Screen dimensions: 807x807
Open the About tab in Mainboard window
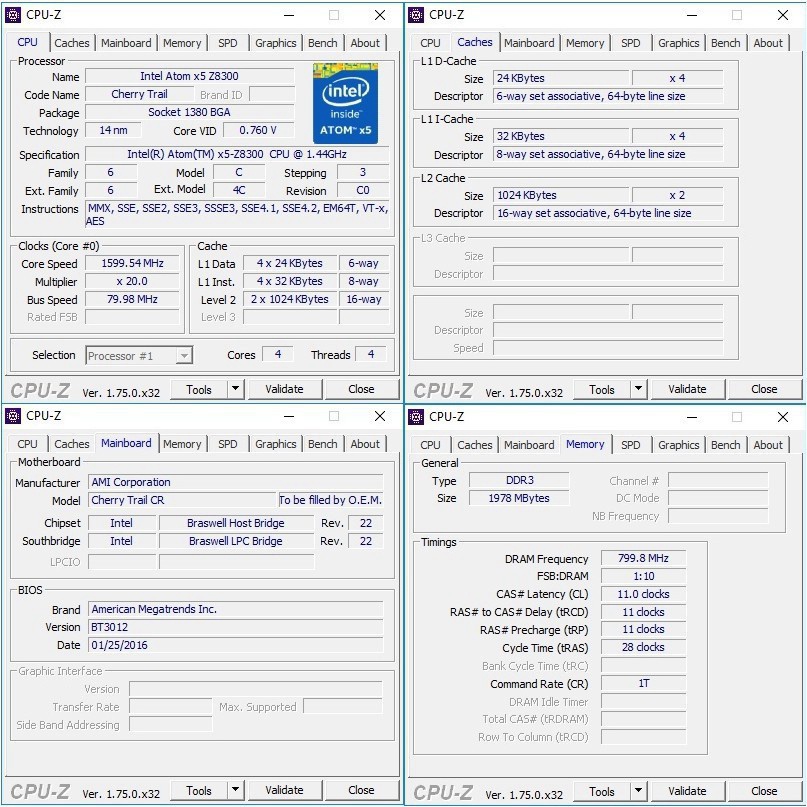point(366,444)
